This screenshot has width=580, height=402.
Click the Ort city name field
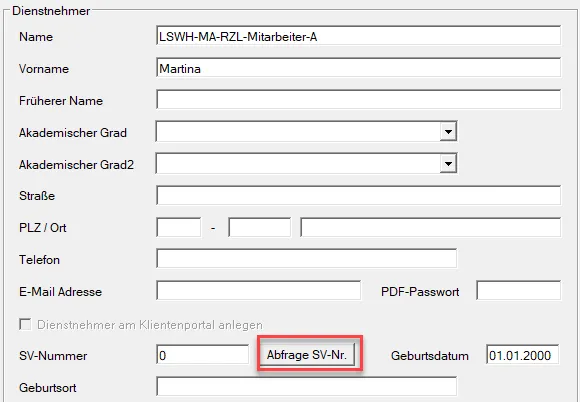coord(431,227)
